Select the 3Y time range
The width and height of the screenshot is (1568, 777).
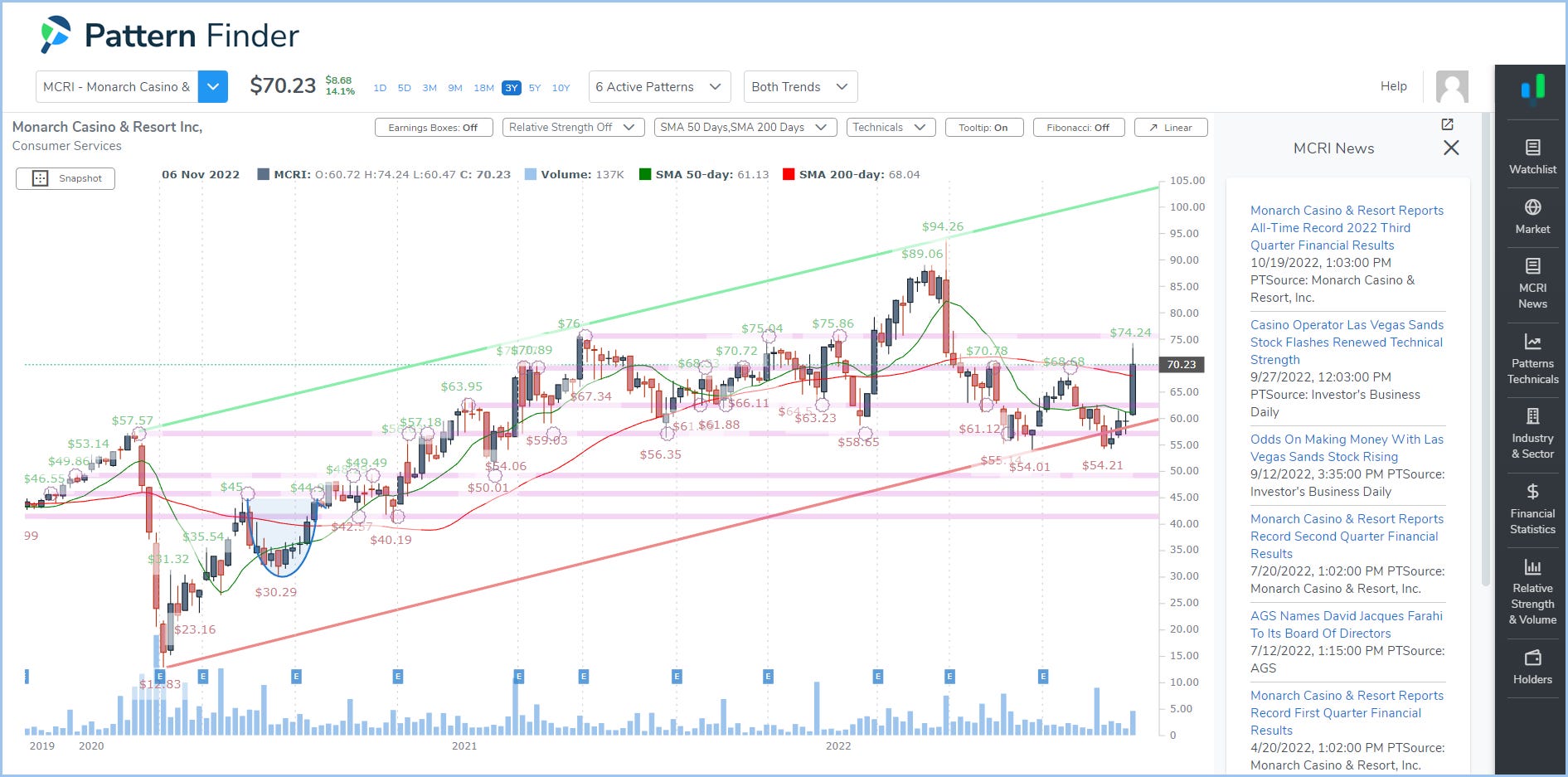click(512, 88)
